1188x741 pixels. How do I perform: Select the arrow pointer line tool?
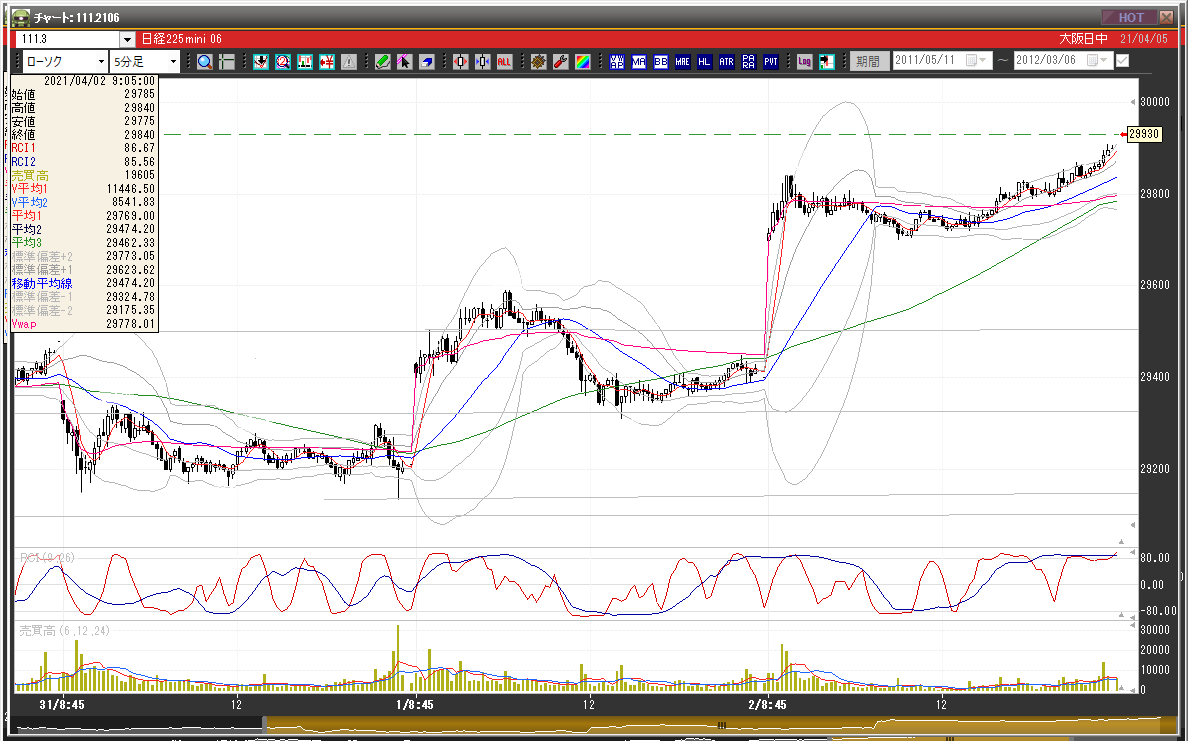(405, 62)
